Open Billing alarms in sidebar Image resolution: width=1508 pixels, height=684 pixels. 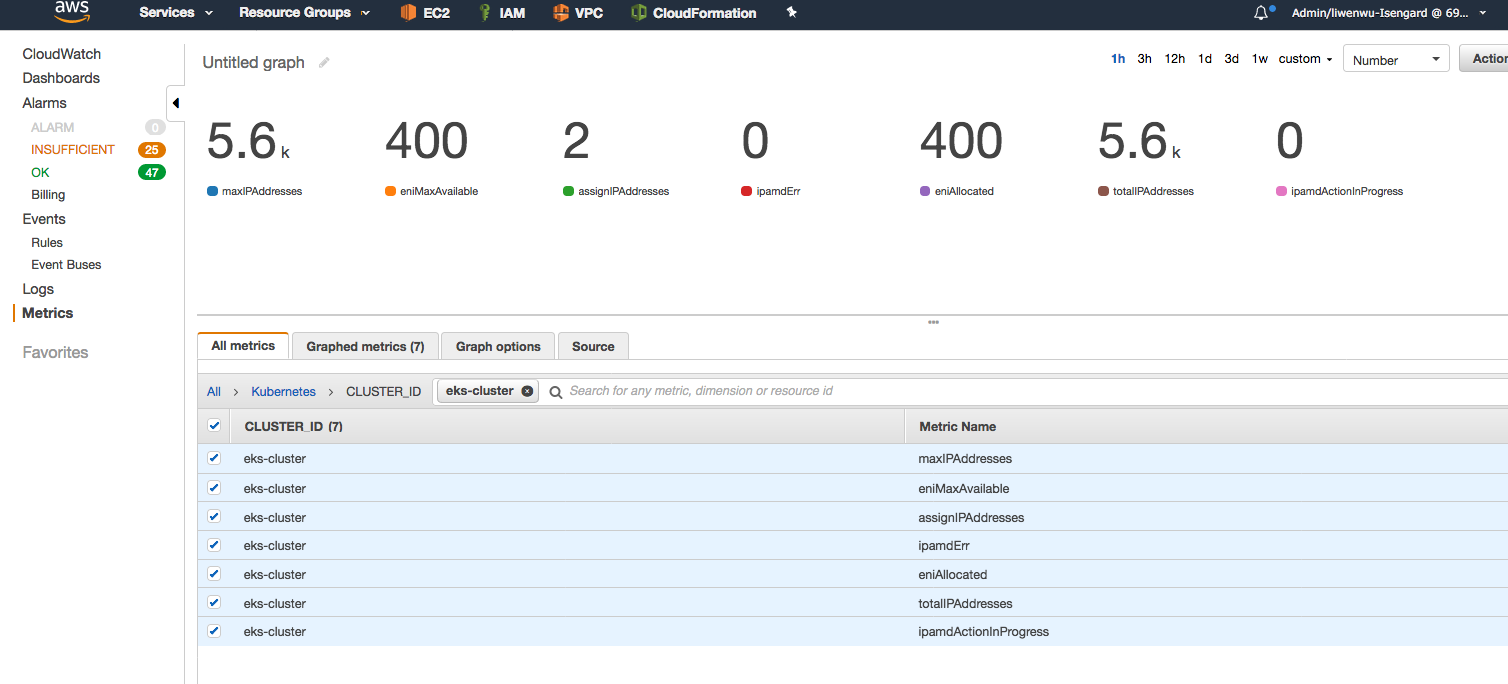tap(48, 195)
